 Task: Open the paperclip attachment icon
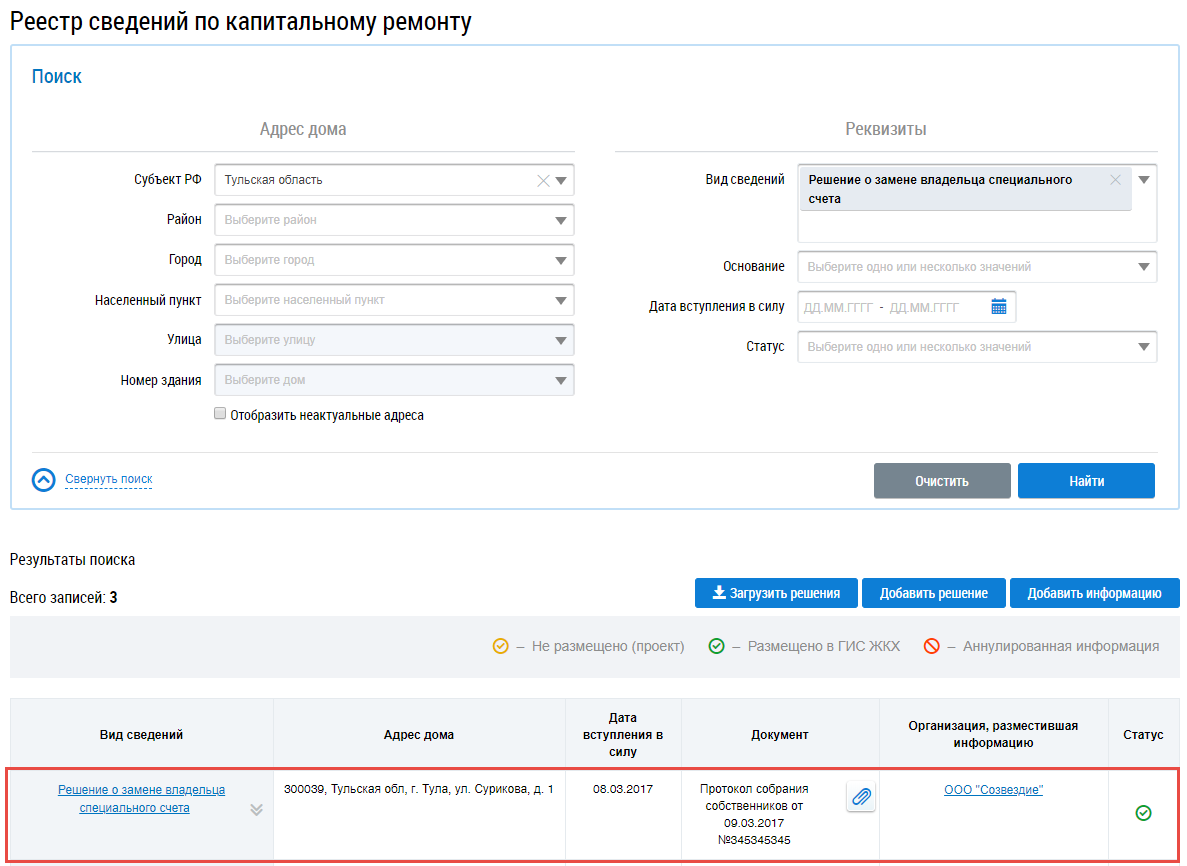[861, 797]
